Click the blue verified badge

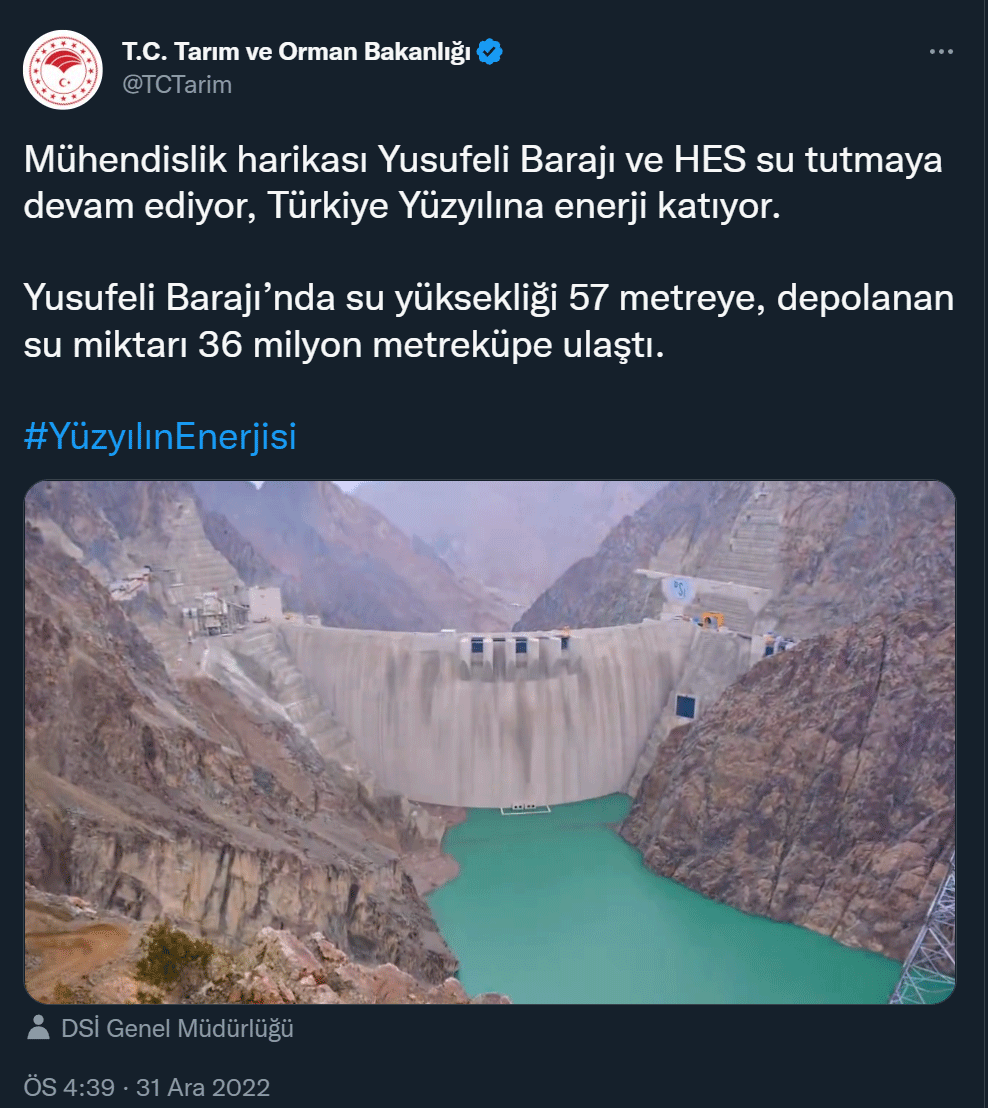(x=490, y=52)
